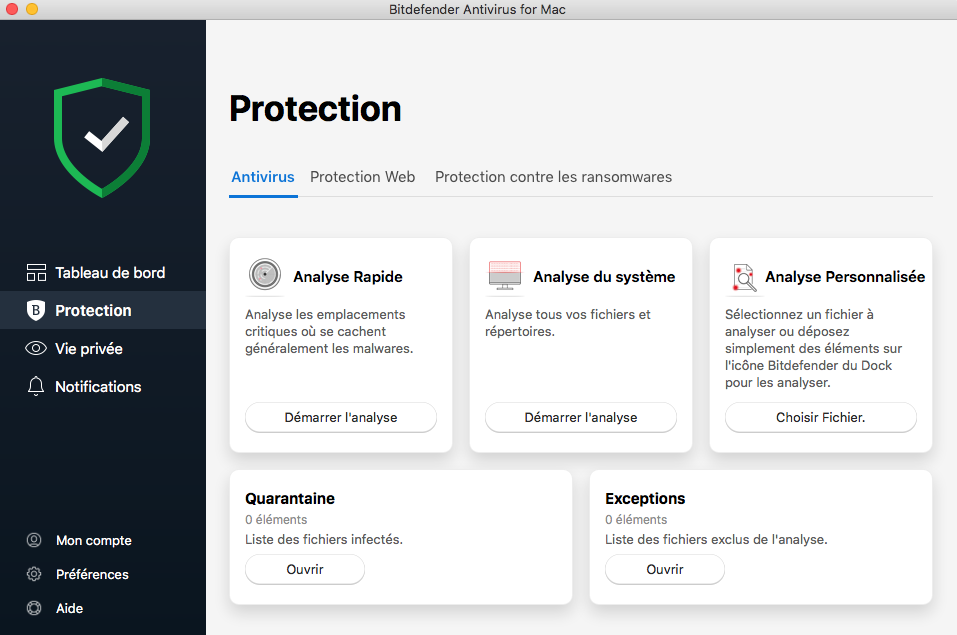This screenshot has width=957, height=635.
Task: Click the Choisir Fichier button
Action: click(820, 417)
